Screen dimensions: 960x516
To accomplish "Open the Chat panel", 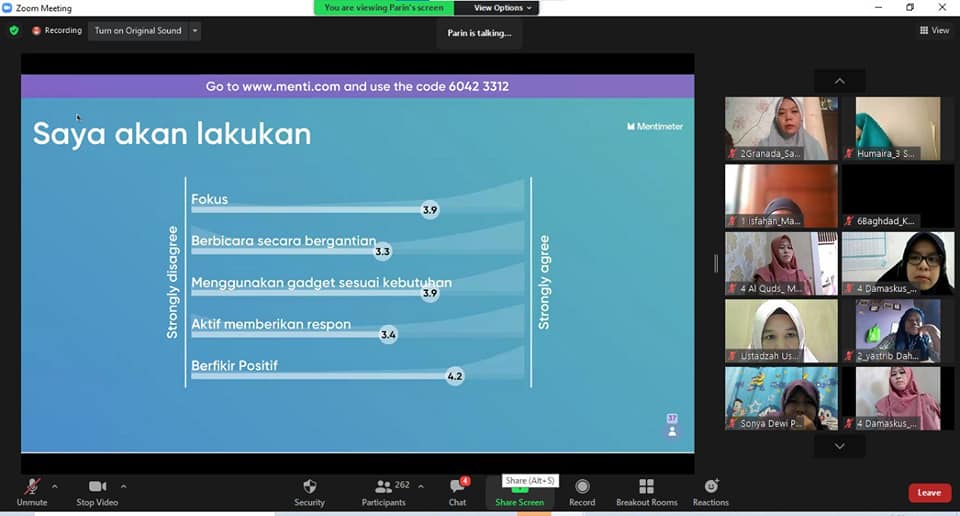I will click(457, 489).
